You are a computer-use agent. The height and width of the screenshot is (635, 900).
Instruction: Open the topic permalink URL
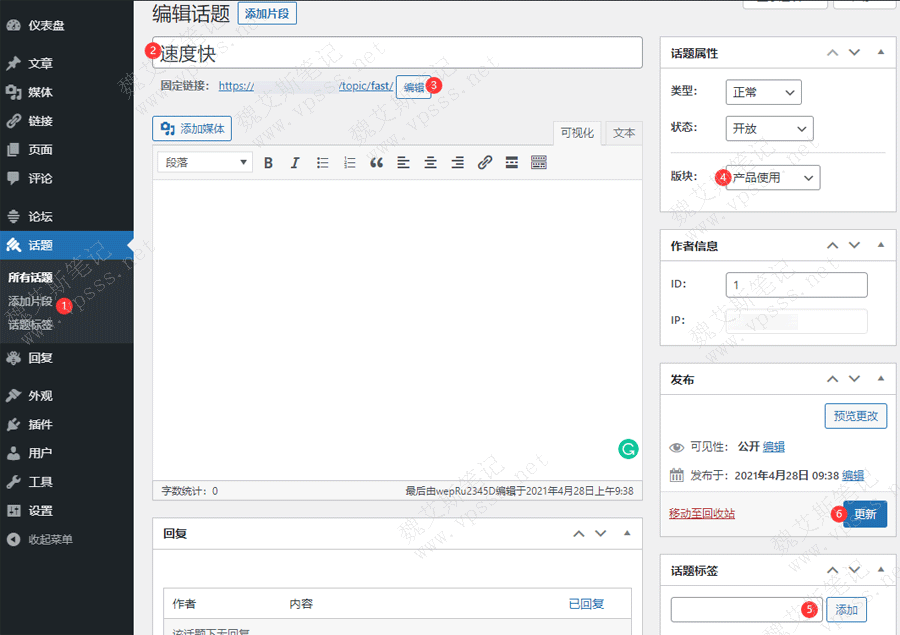tap(306, 86)
